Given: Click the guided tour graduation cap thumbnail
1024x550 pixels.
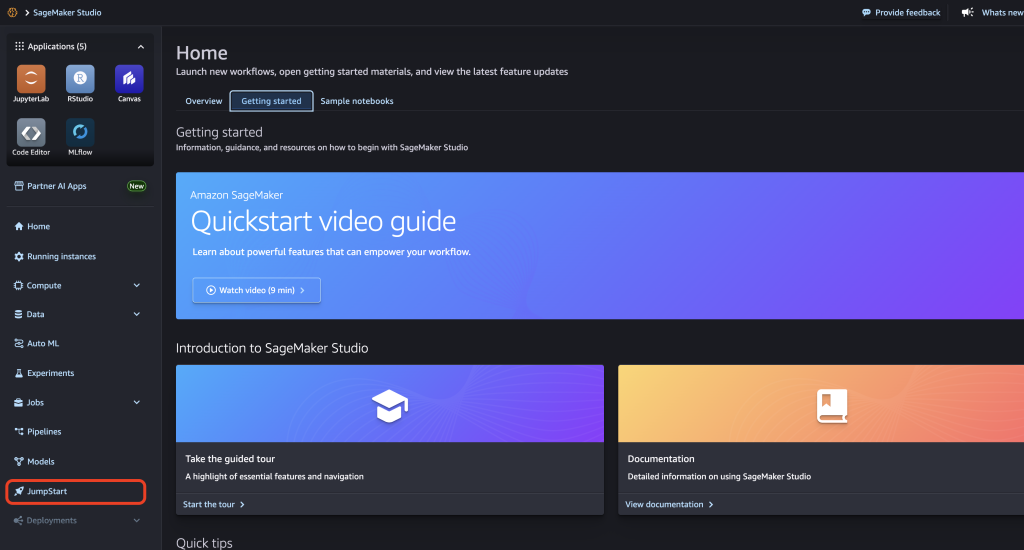Looking at the screenshot, I should [390, 404].
